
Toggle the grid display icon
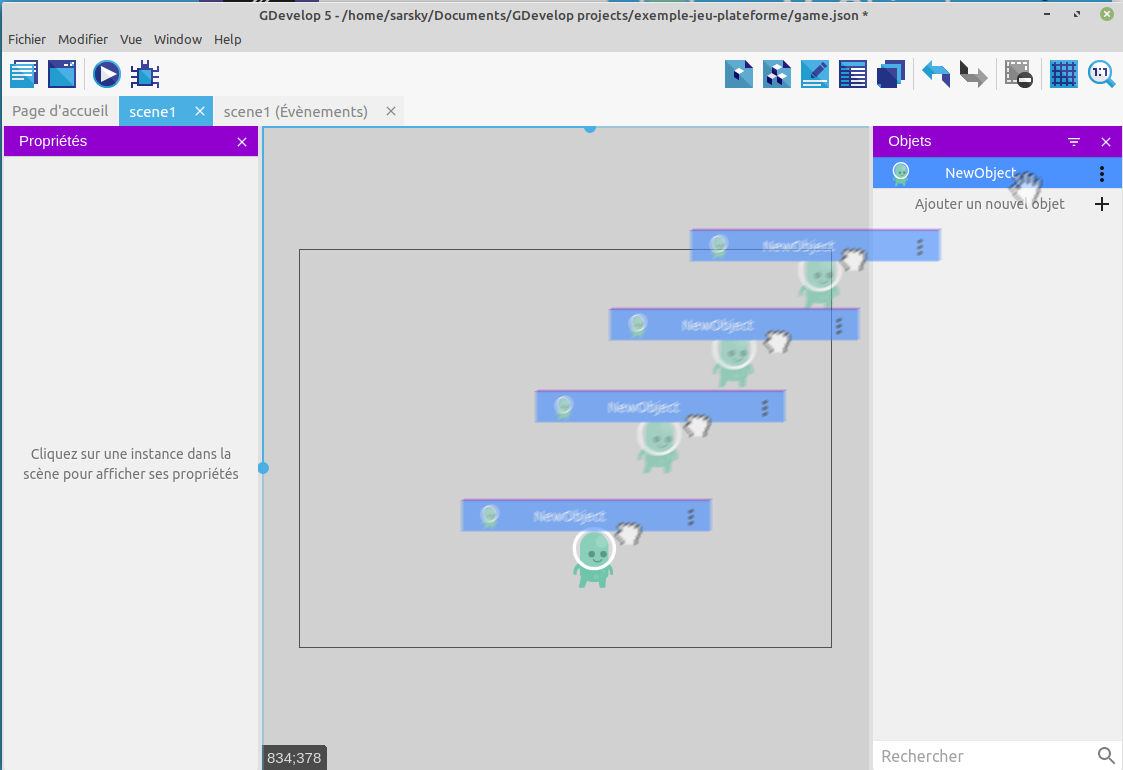[1064, 75]
